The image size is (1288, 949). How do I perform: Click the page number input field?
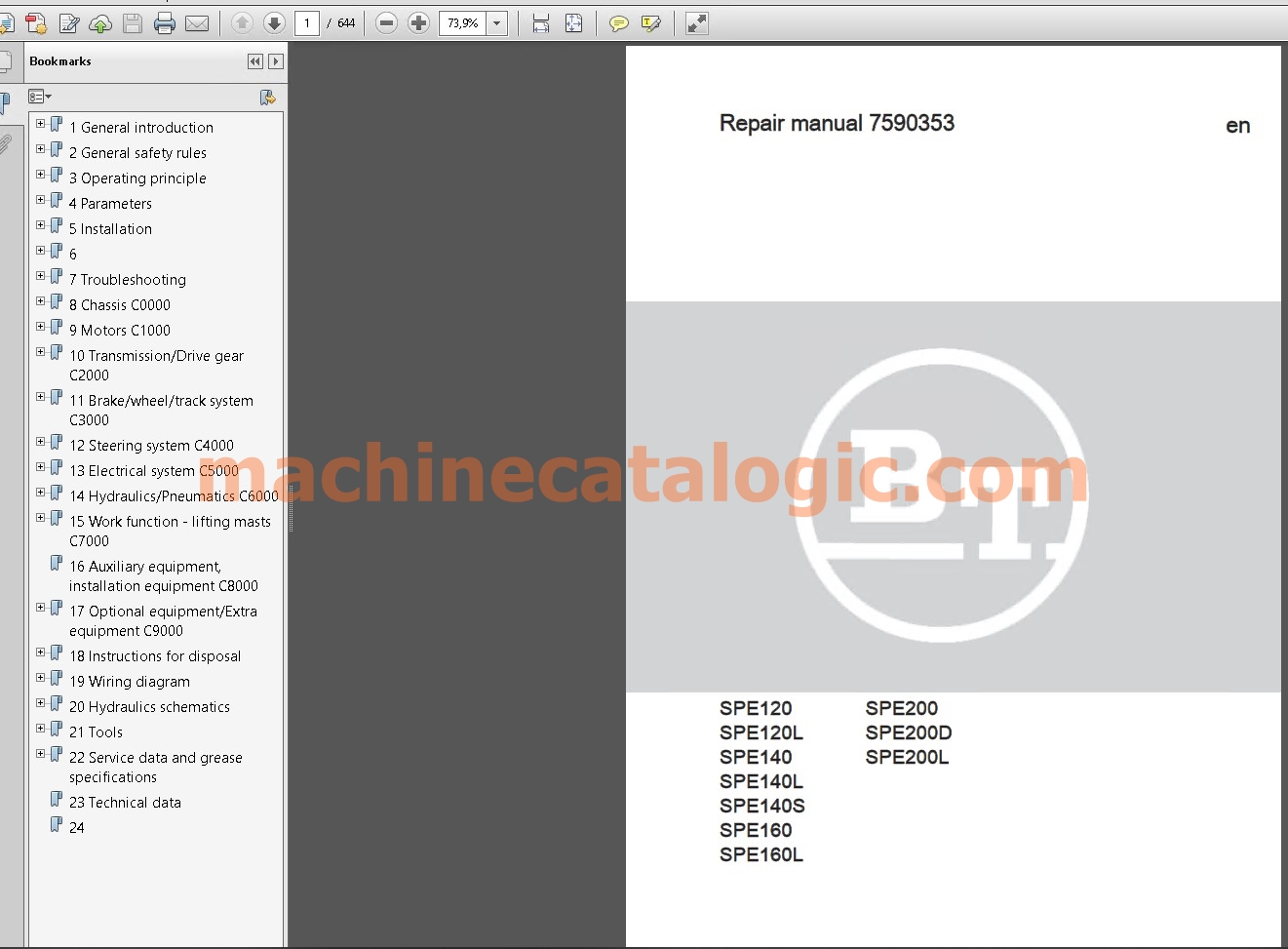307,23
